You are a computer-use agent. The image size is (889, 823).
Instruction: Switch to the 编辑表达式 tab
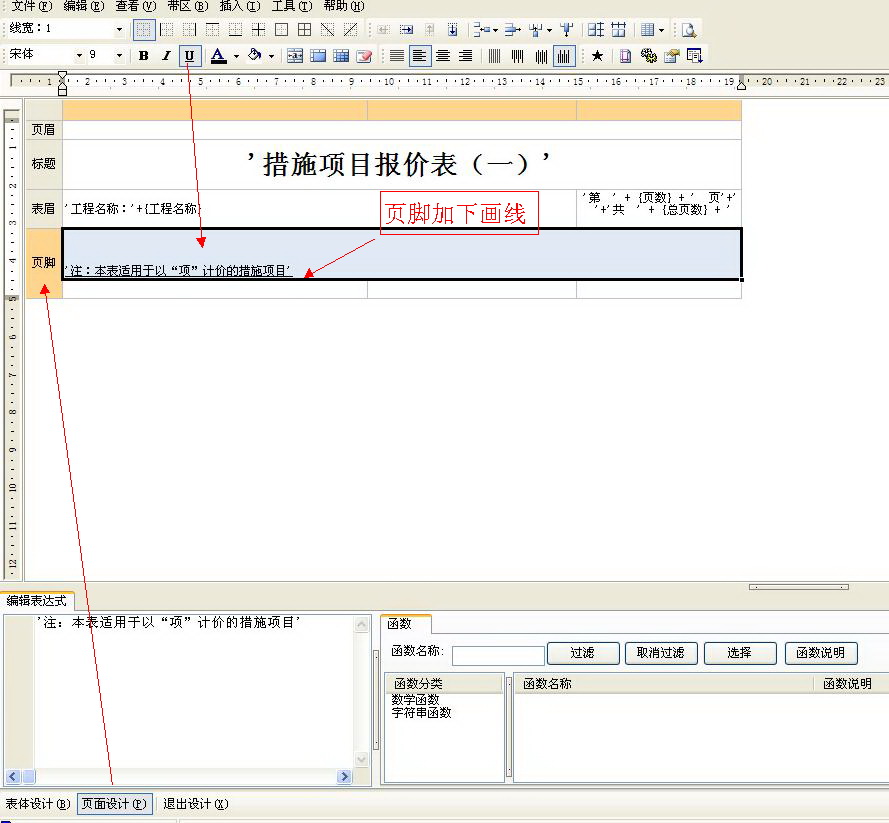37,601
